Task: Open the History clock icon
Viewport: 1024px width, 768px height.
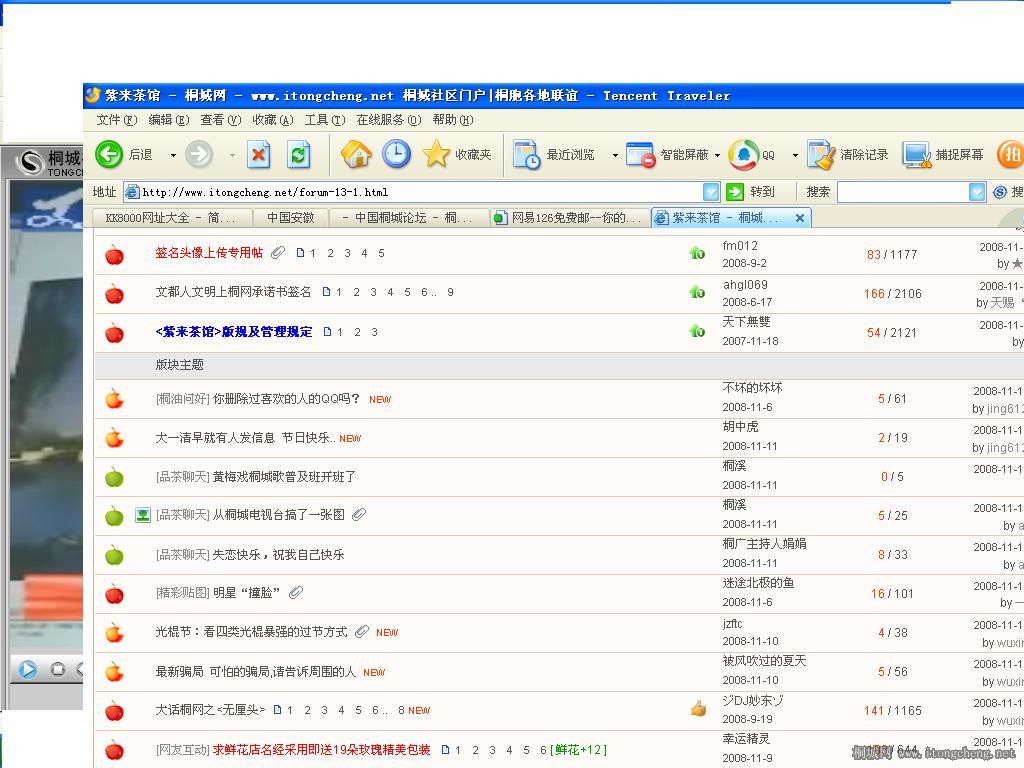Action: coord(396,154)
